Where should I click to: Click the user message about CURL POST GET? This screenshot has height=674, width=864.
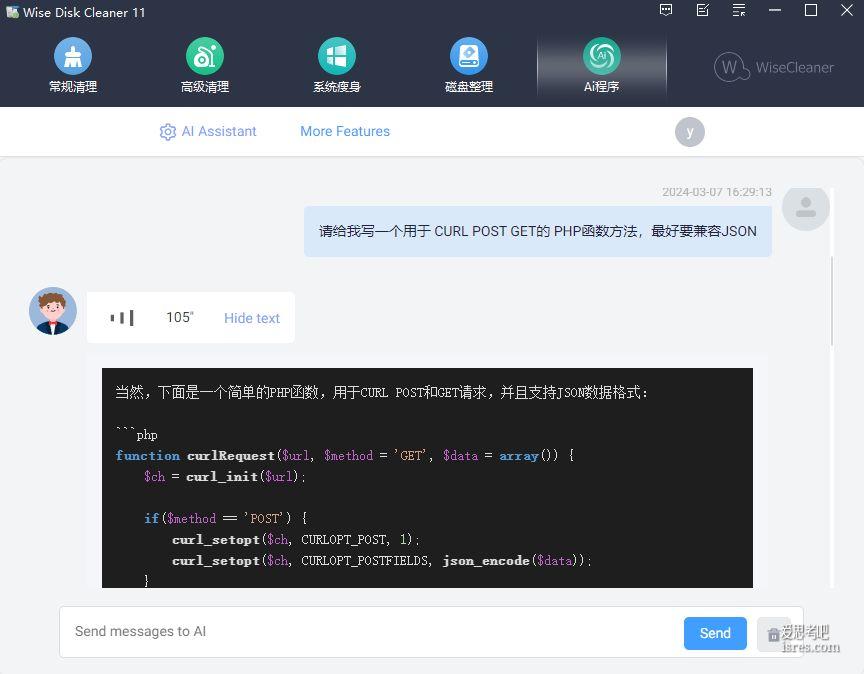point(538,231)
